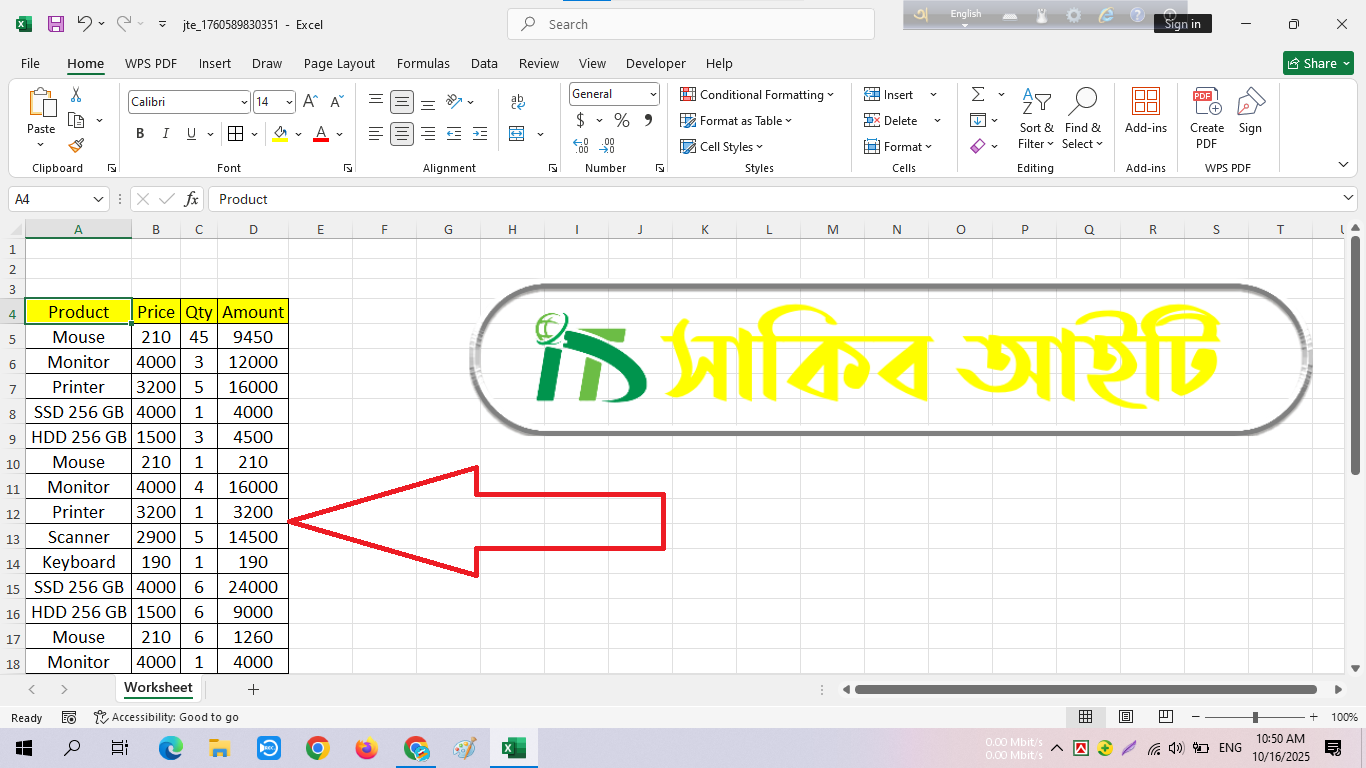This screenshot has width=1366, height=768.
Task: Click the Format Painter brush icon
Action: tap(76, 145)
